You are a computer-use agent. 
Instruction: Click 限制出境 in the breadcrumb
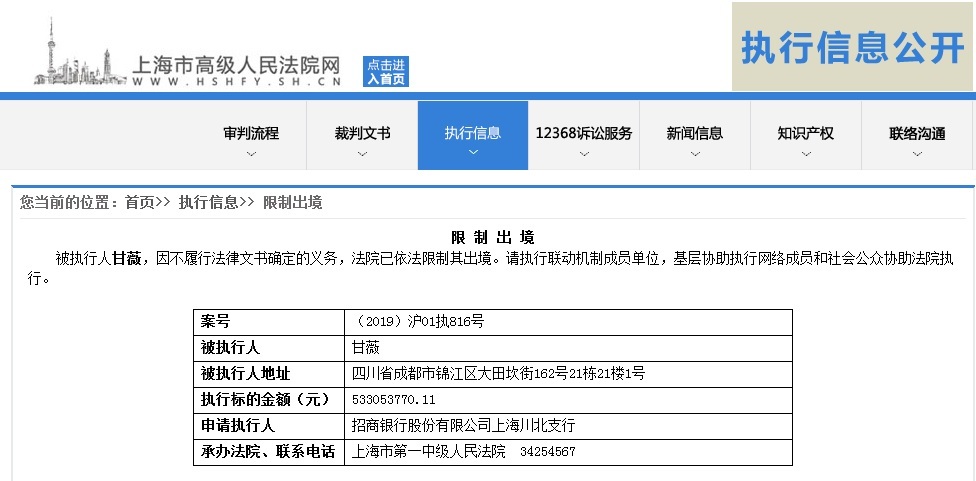293,202
